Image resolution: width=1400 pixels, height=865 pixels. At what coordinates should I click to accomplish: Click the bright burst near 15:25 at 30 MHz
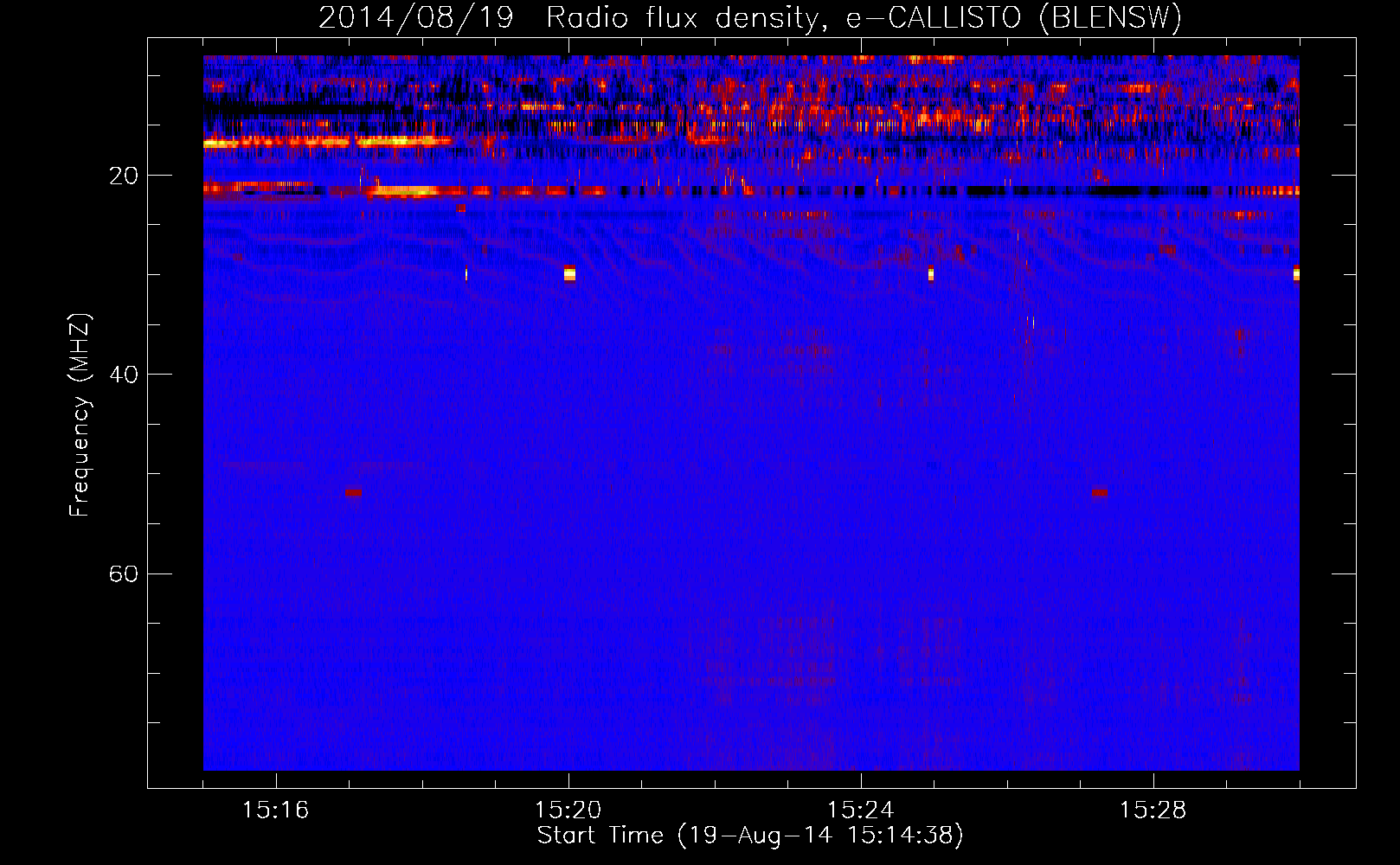point(931,273)
